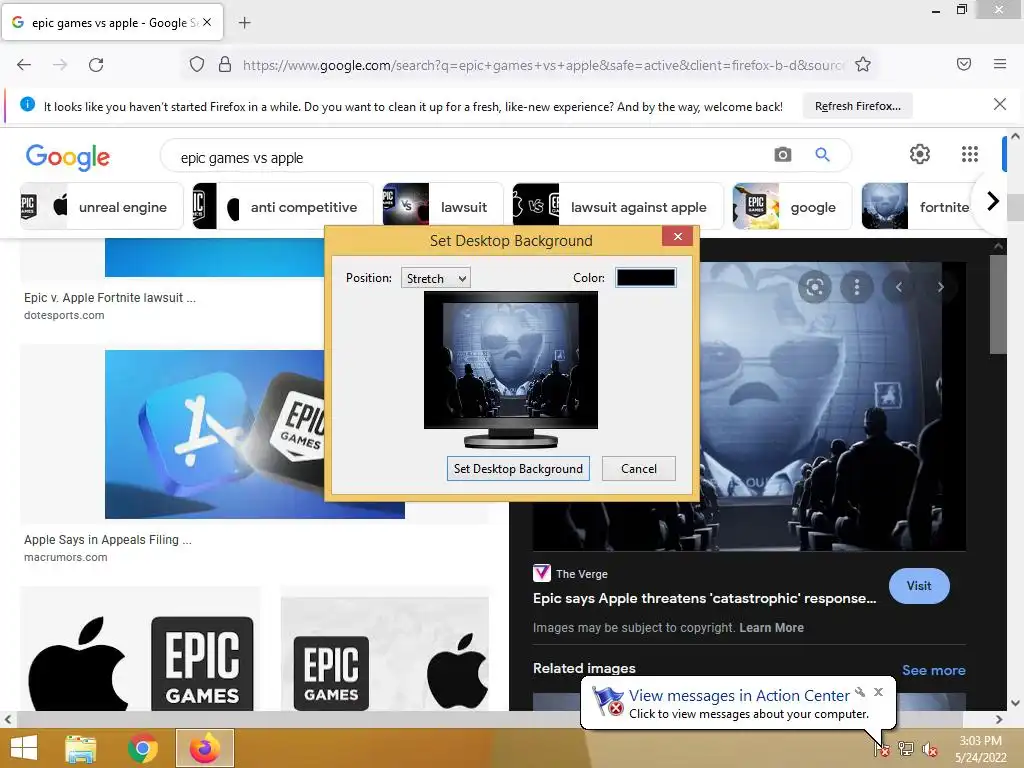Click the monitor preview thumbnail in dialog
Image resolution: width=1024 pixels, height=768 pixels.
(x=511, y=369)
